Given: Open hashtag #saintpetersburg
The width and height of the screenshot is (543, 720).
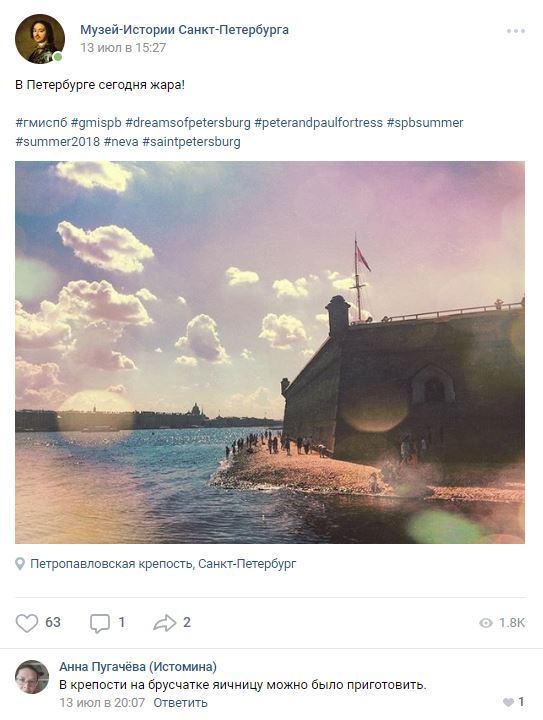Looking at the screenshot, I should click(x=191, y=141).
